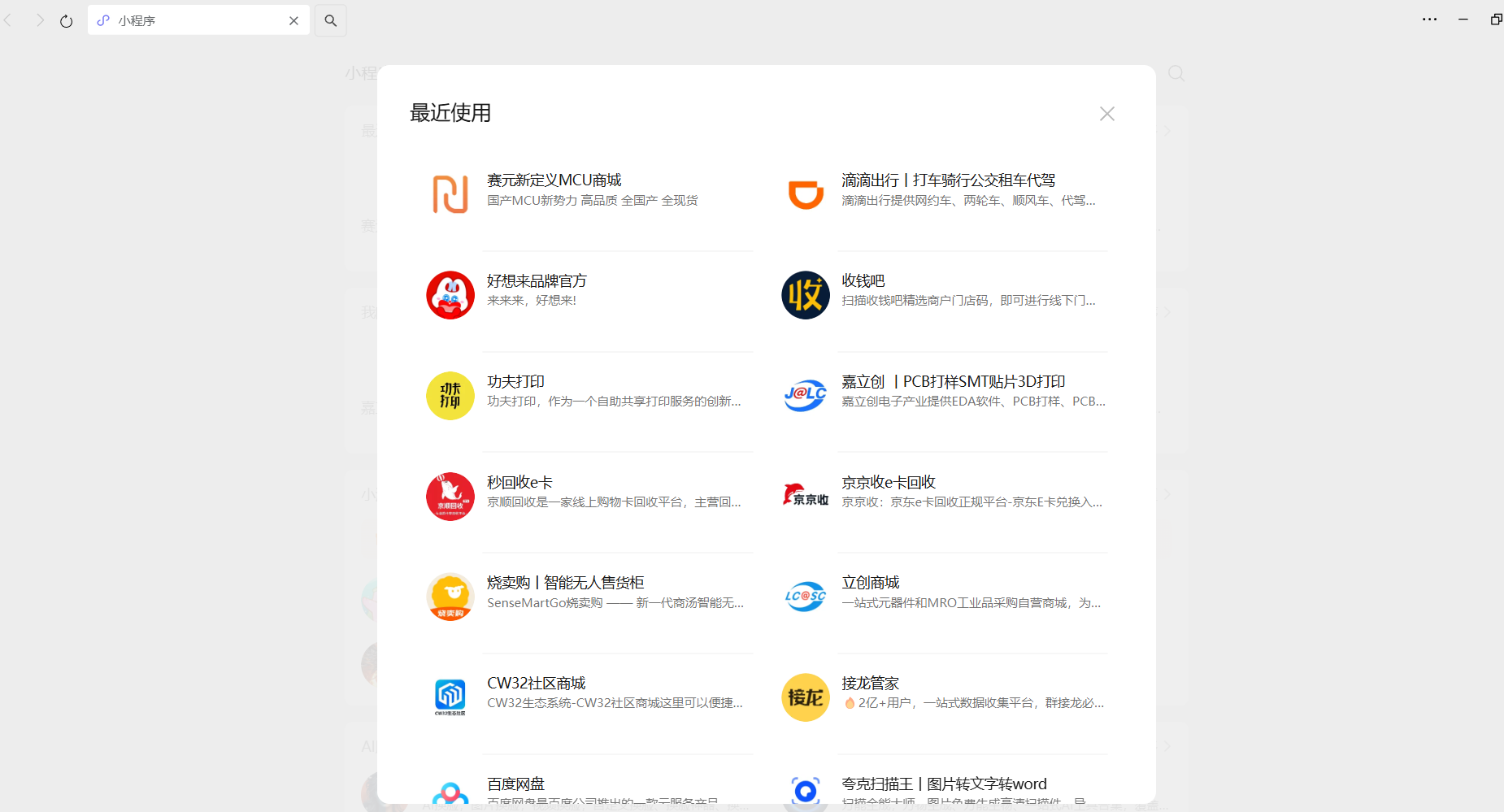Go forward with the right arrow
The height and width of the screenshot is (812, 1504).
click(x=40, y=20)
